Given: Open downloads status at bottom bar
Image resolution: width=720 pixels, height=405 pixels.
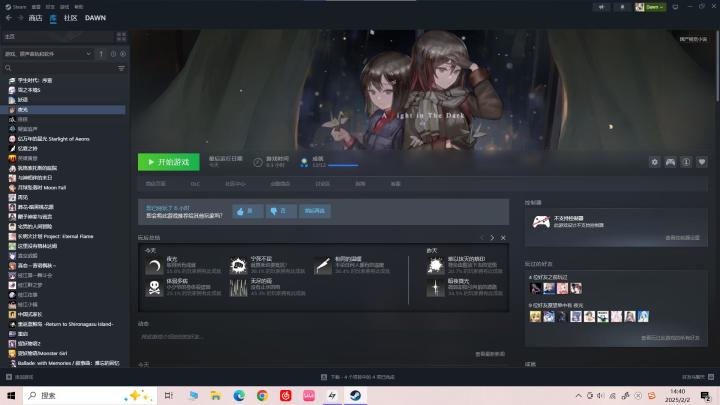Looking at the screenshot, I should [x=358, y=377].
